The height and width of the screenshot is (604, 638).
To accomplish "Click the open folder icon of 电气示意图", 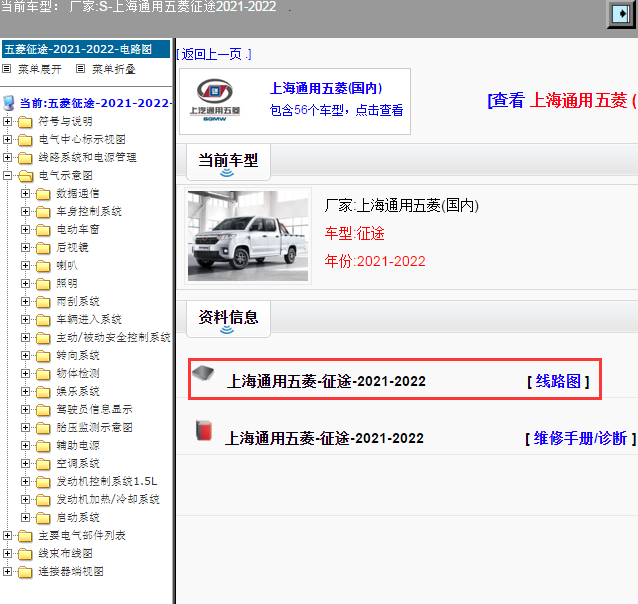I will tap(26, 176).
